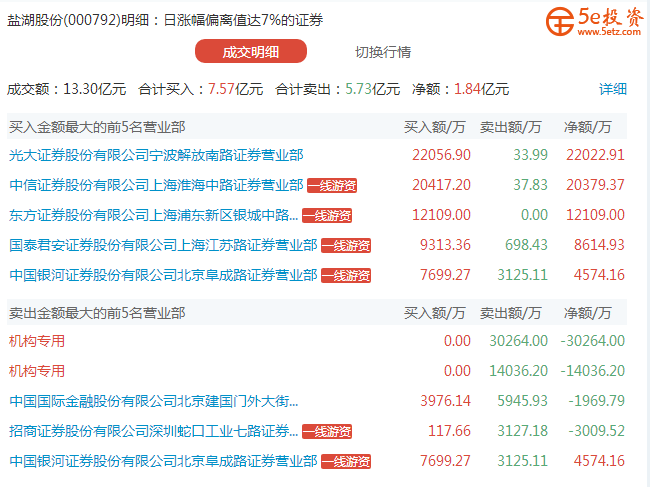This screenshot has height=487, width=650.
Task: Click the net amount -3009.52
Action: (x=597, y=431)
